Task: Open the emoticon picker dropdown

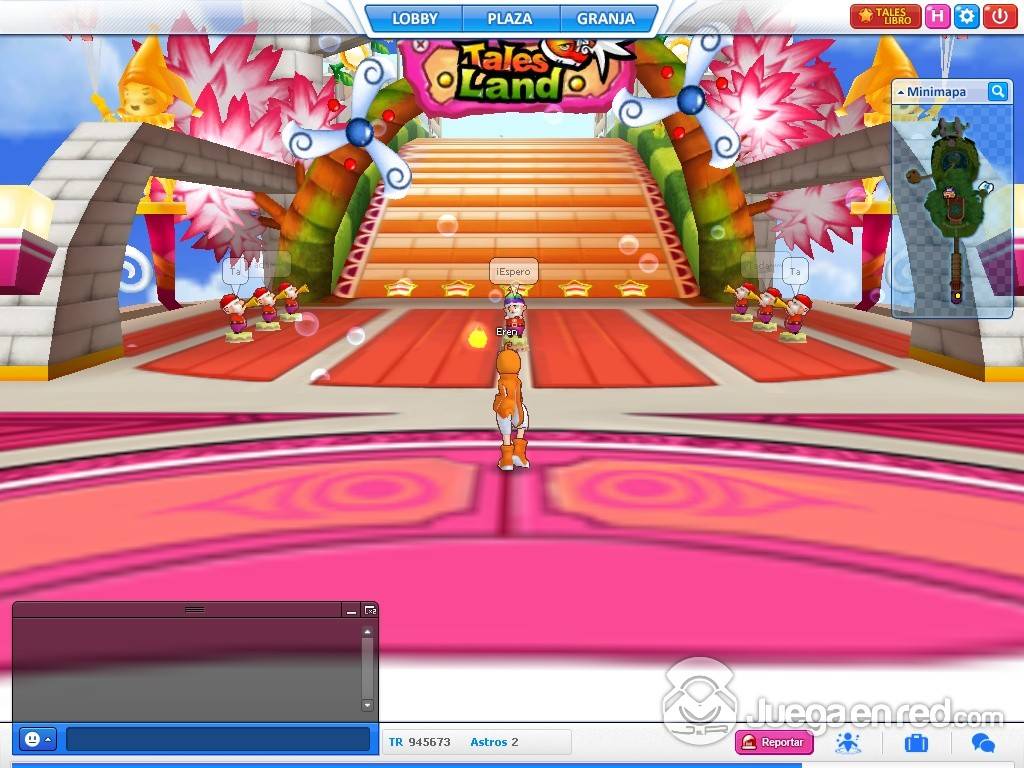Action: pyautogui.click(x=38, y=740)
